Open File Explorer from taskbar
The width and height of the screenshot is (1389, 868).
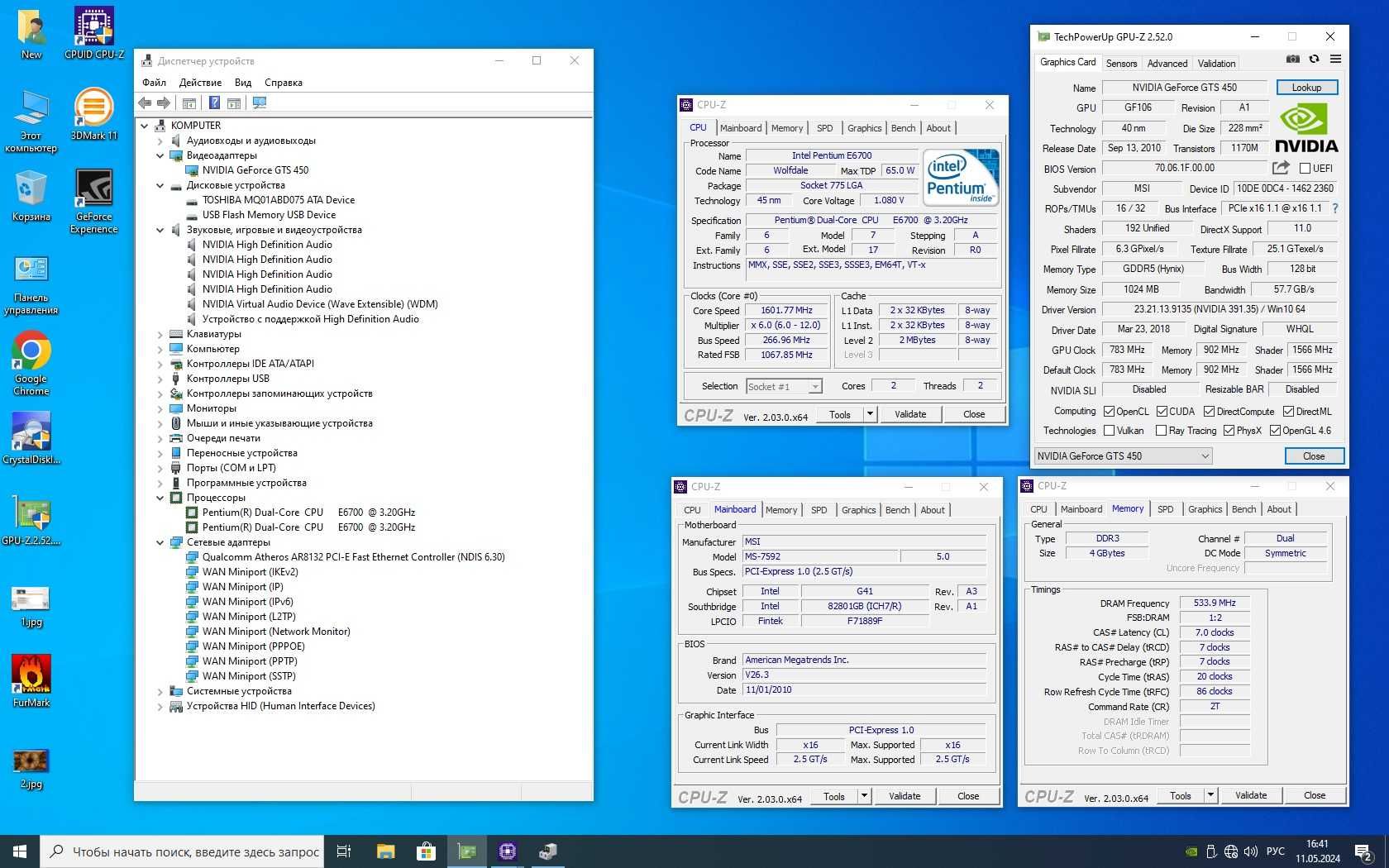point(385,851)
